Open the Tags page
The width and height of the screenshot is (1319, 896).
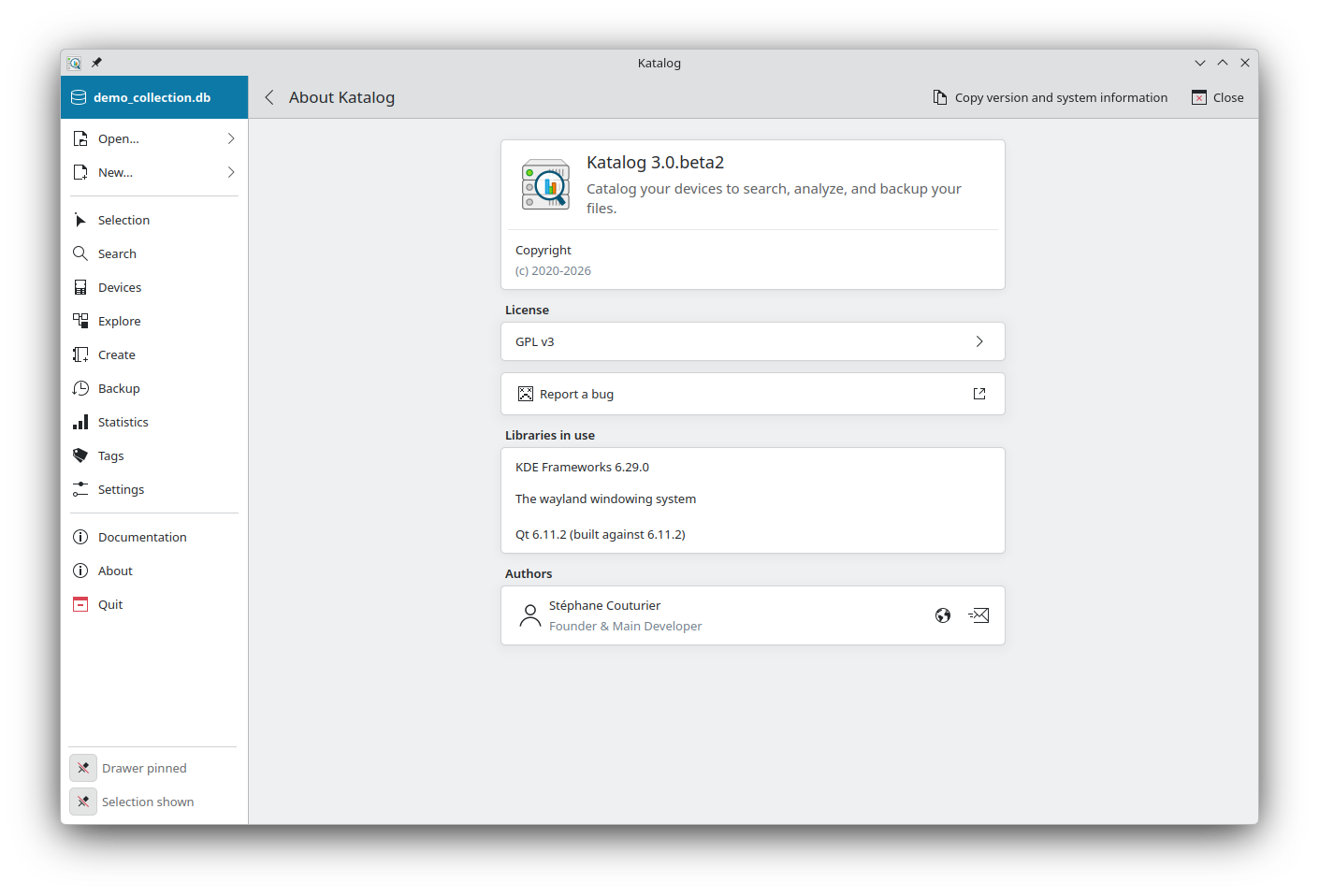pyautogui.click(x=154, y=455)
